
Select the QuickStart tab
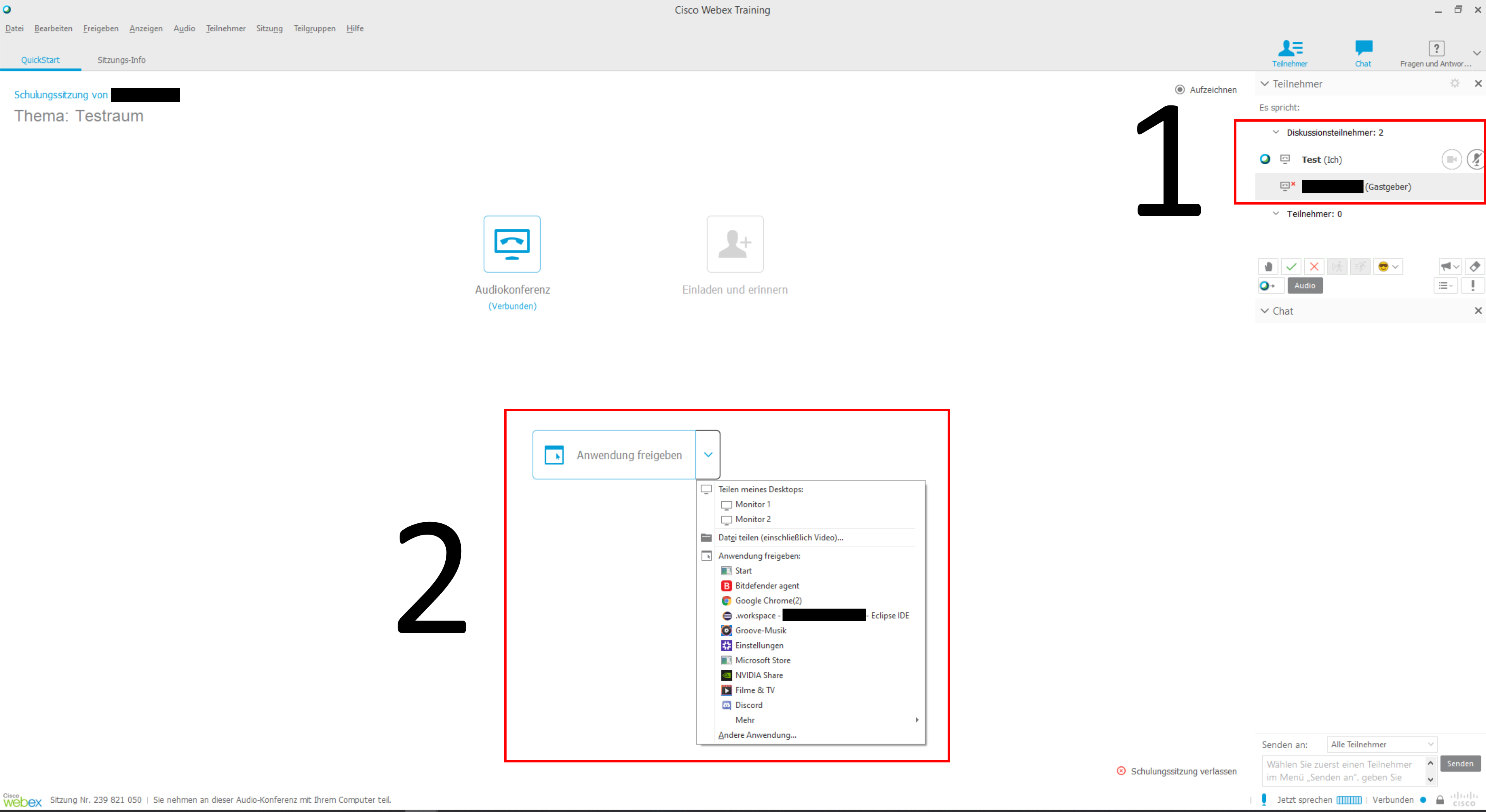click(40, 60)
